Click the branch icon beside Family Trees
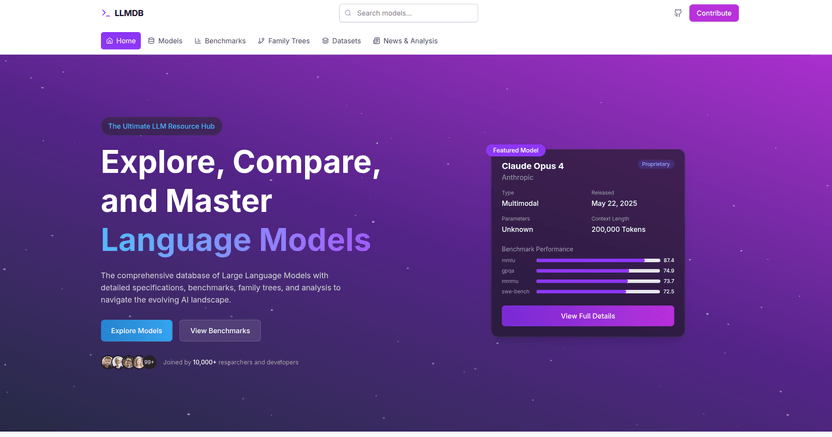Image resolution: width=832 pixels, height=437 pixels. click(261, 41)
